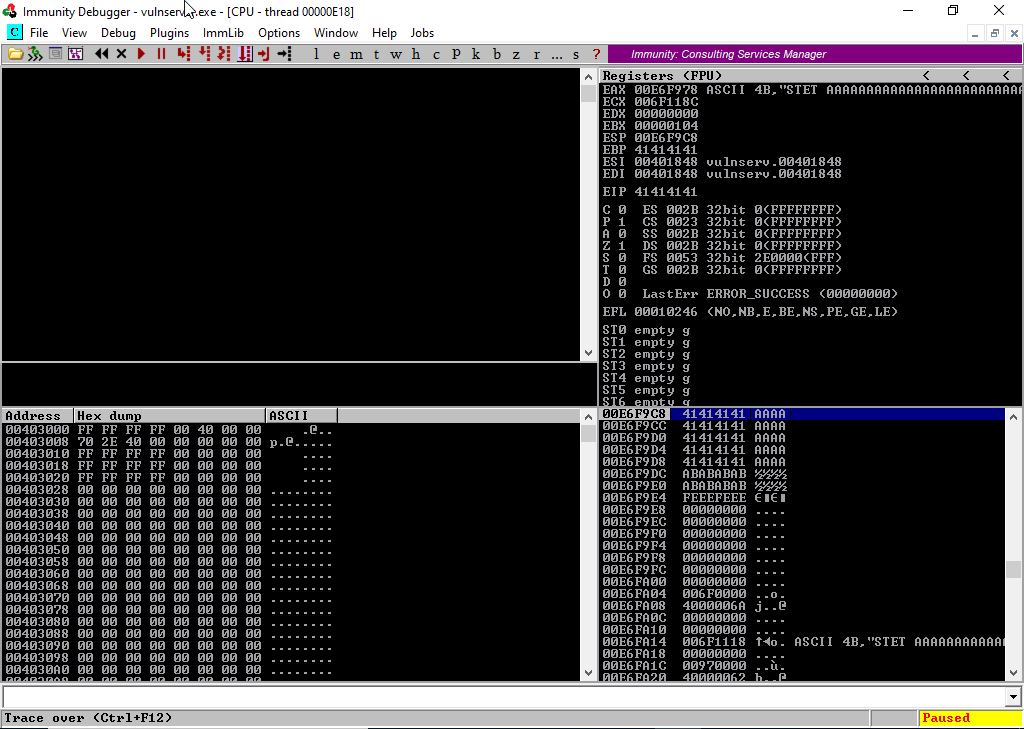Open Executable modules via 'e' button
1024x729 pixels.
[337, 54]
